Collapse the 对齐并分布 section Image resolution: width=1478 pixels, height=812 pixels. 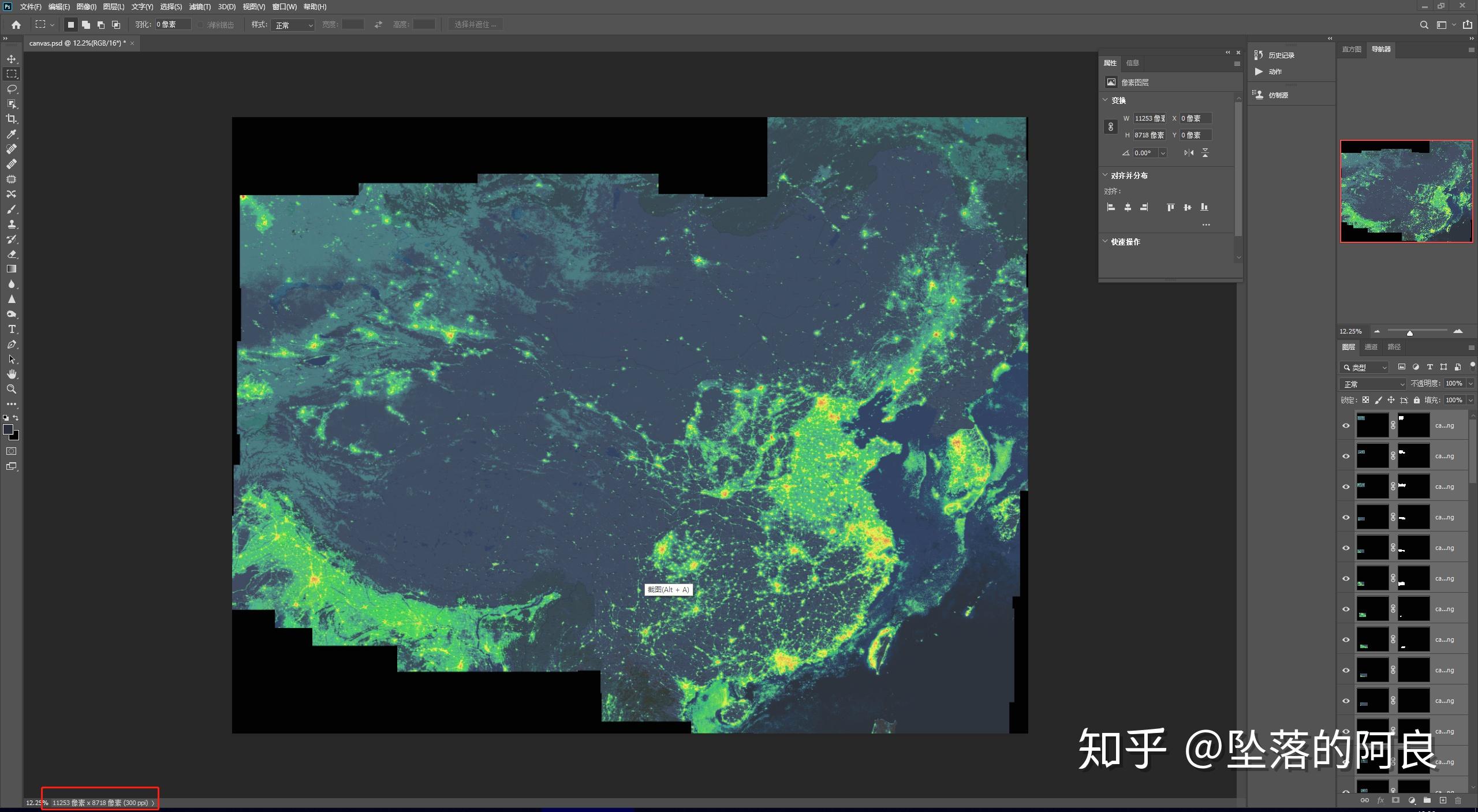pos(1105,175)
